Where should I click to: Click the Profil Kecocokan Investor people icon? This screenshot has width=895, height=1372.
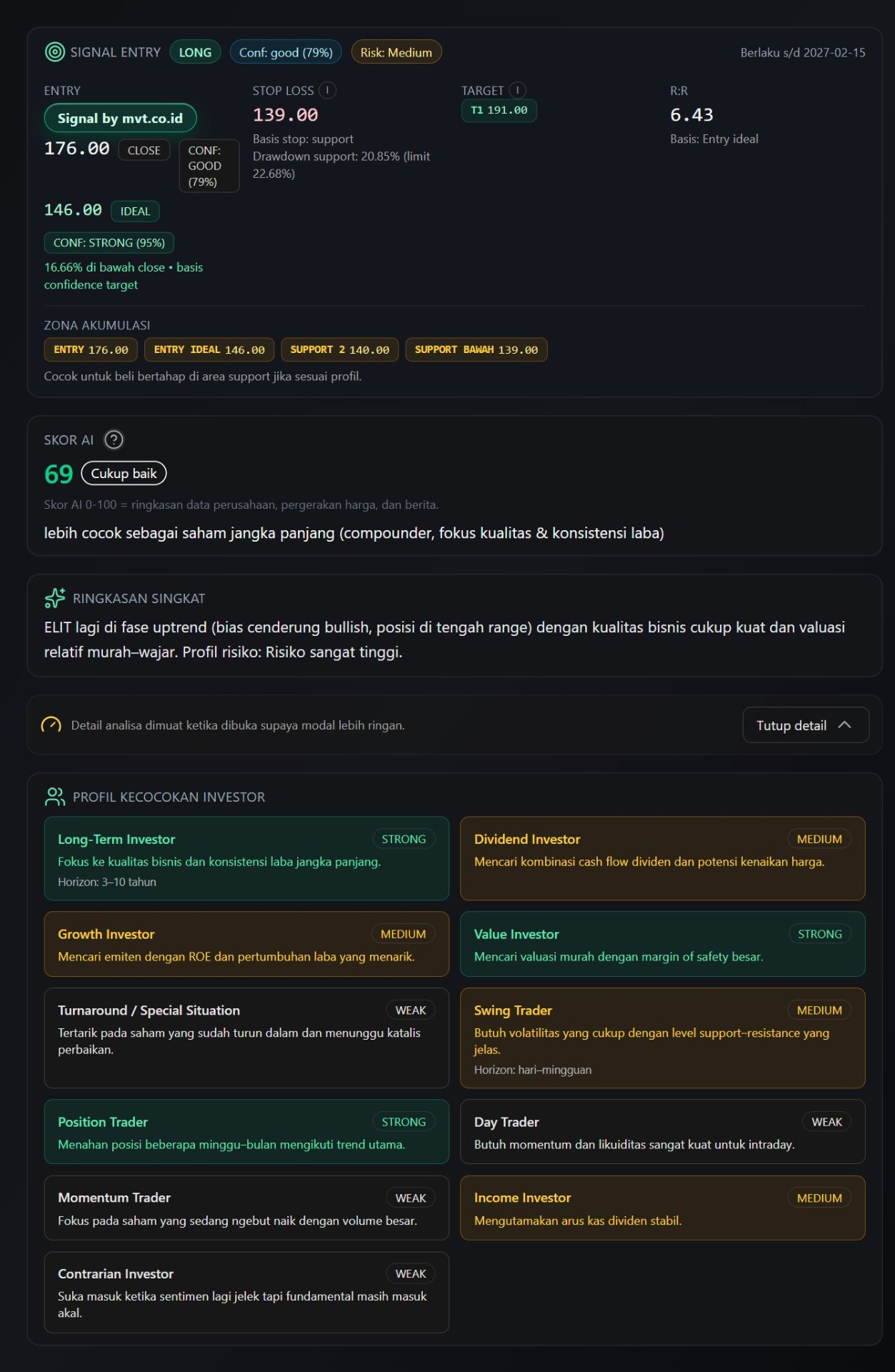(55, 796)
